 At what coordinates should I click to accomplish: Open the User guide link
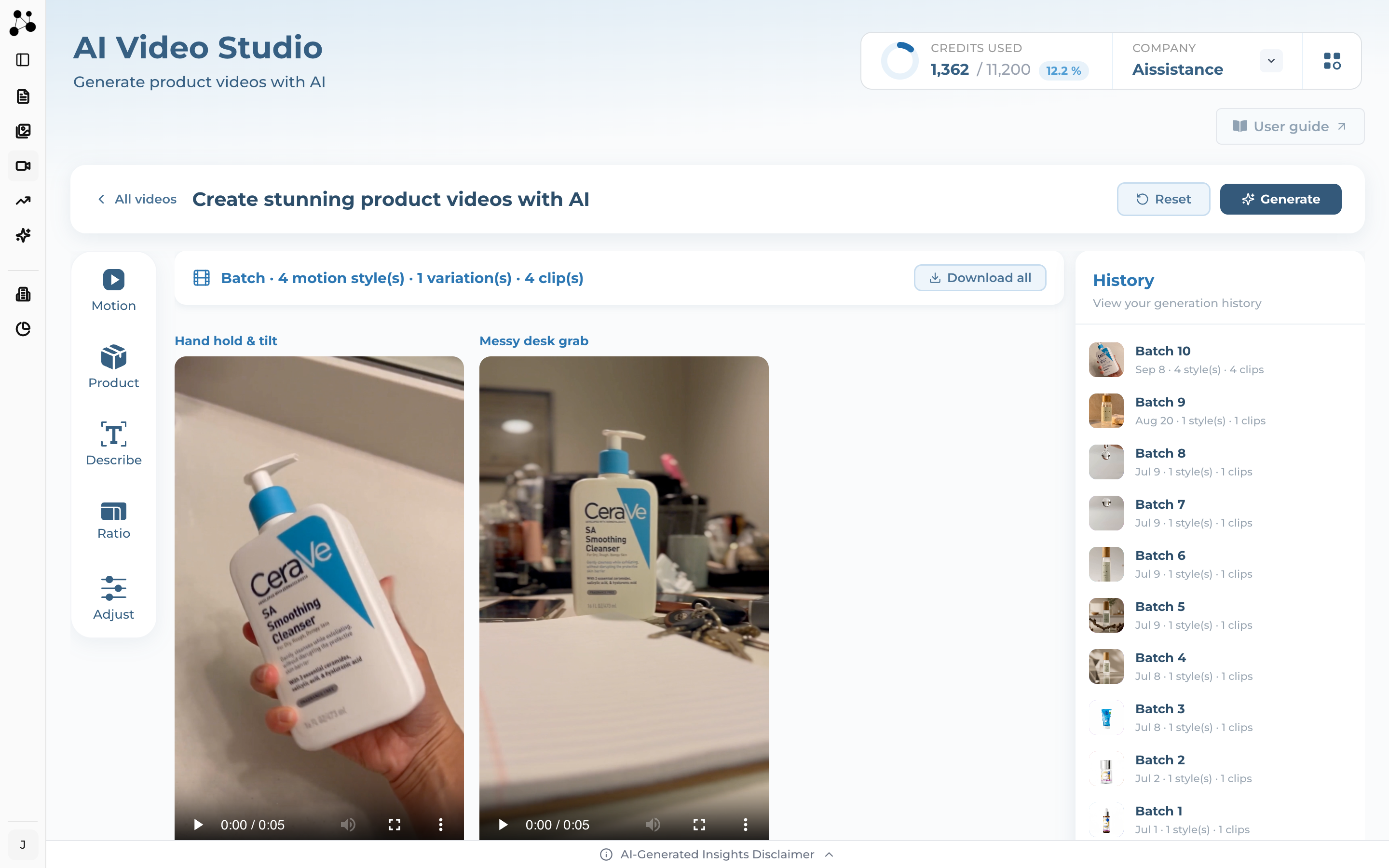click(x=1290, y=126)
